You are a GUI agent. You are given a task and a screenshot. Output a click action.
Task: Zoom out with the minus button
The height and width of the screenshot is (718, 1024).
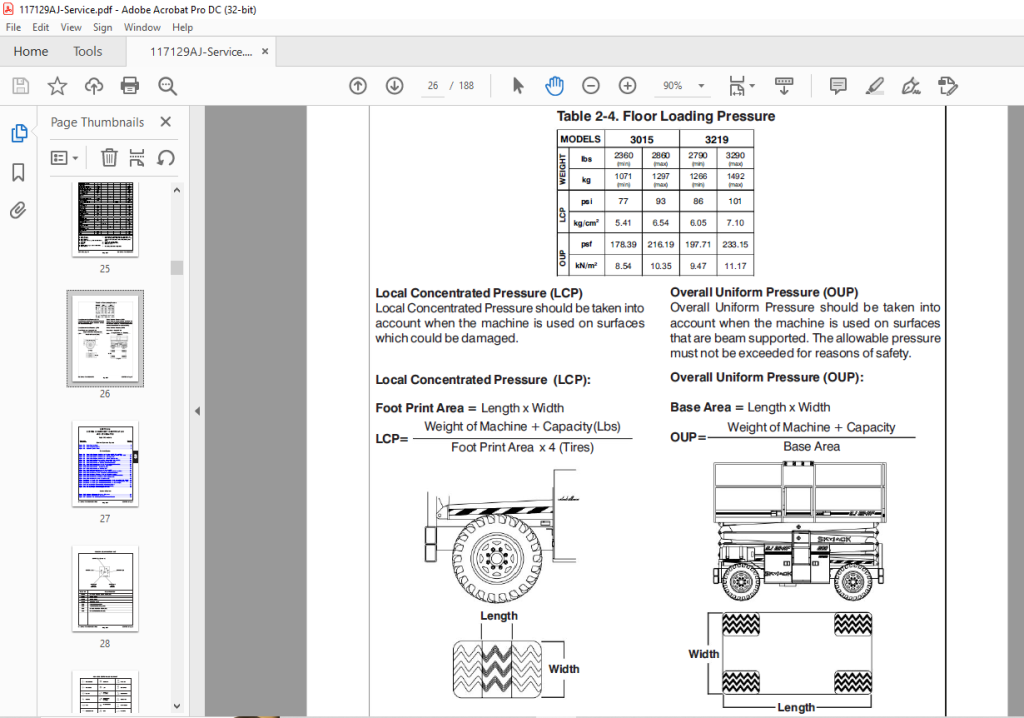coord(590,86)
